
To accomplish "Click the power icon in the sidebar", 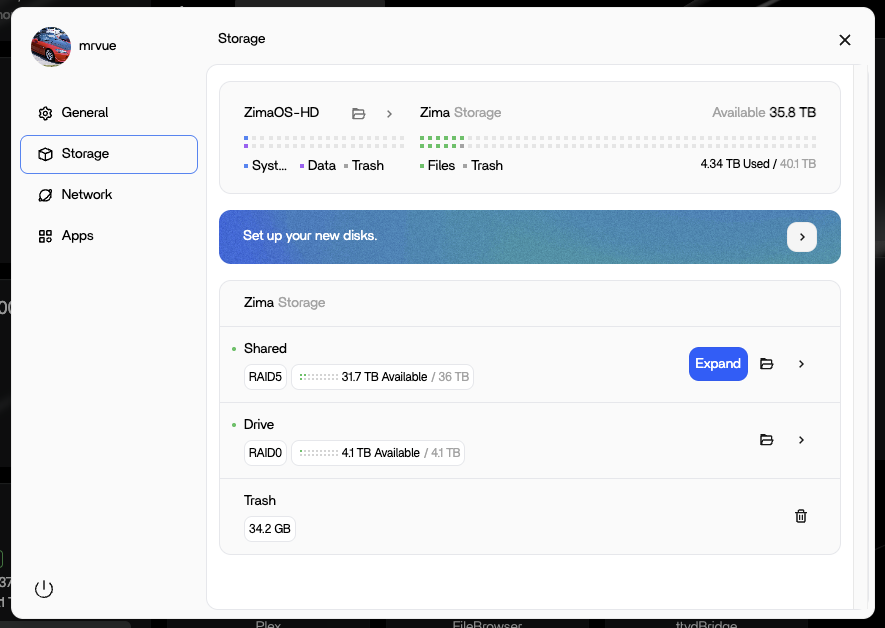I will 44,588.
